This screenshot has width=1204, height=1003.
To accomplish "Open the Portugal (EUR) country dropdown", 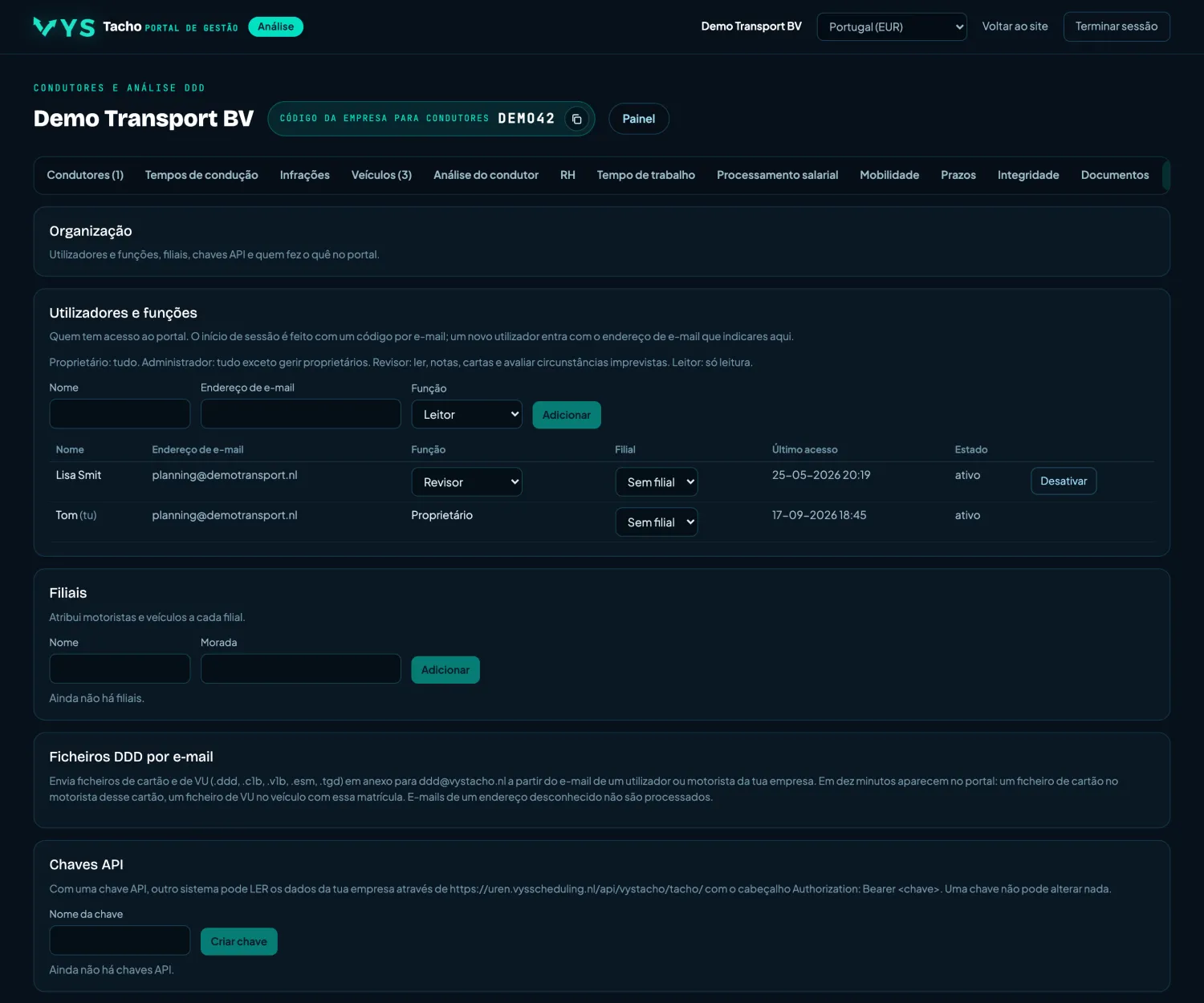I will coord(892,26).
